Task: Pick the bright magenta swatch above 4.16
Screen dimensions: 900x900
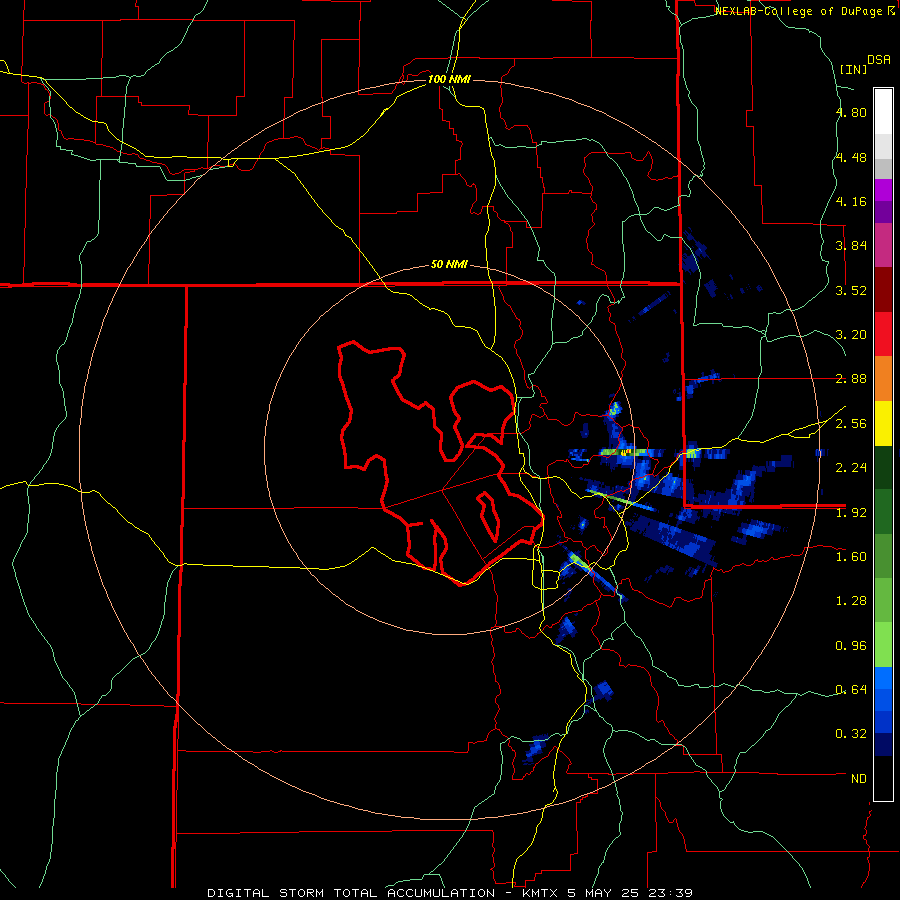Action: point(883,190)
